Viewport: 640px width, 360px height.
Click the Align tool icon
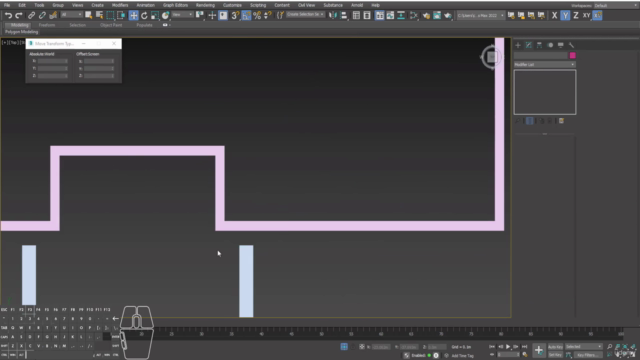pyautogui.click(x=344, y=16)
